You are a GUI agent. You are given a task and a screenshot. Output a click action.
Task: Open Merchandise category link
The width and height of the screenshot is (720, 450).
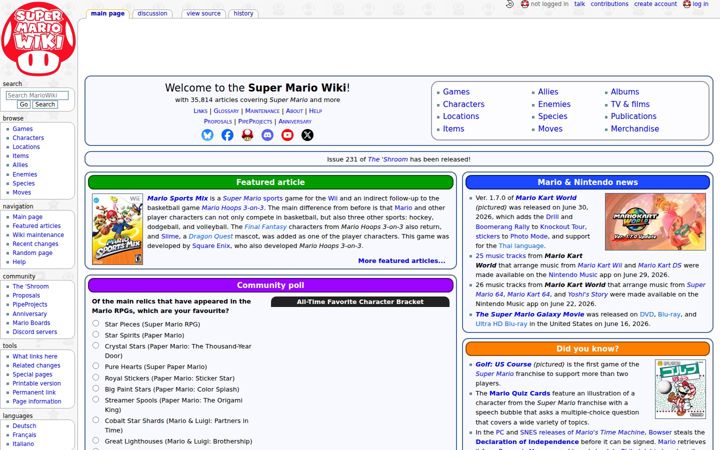[635, 129]
